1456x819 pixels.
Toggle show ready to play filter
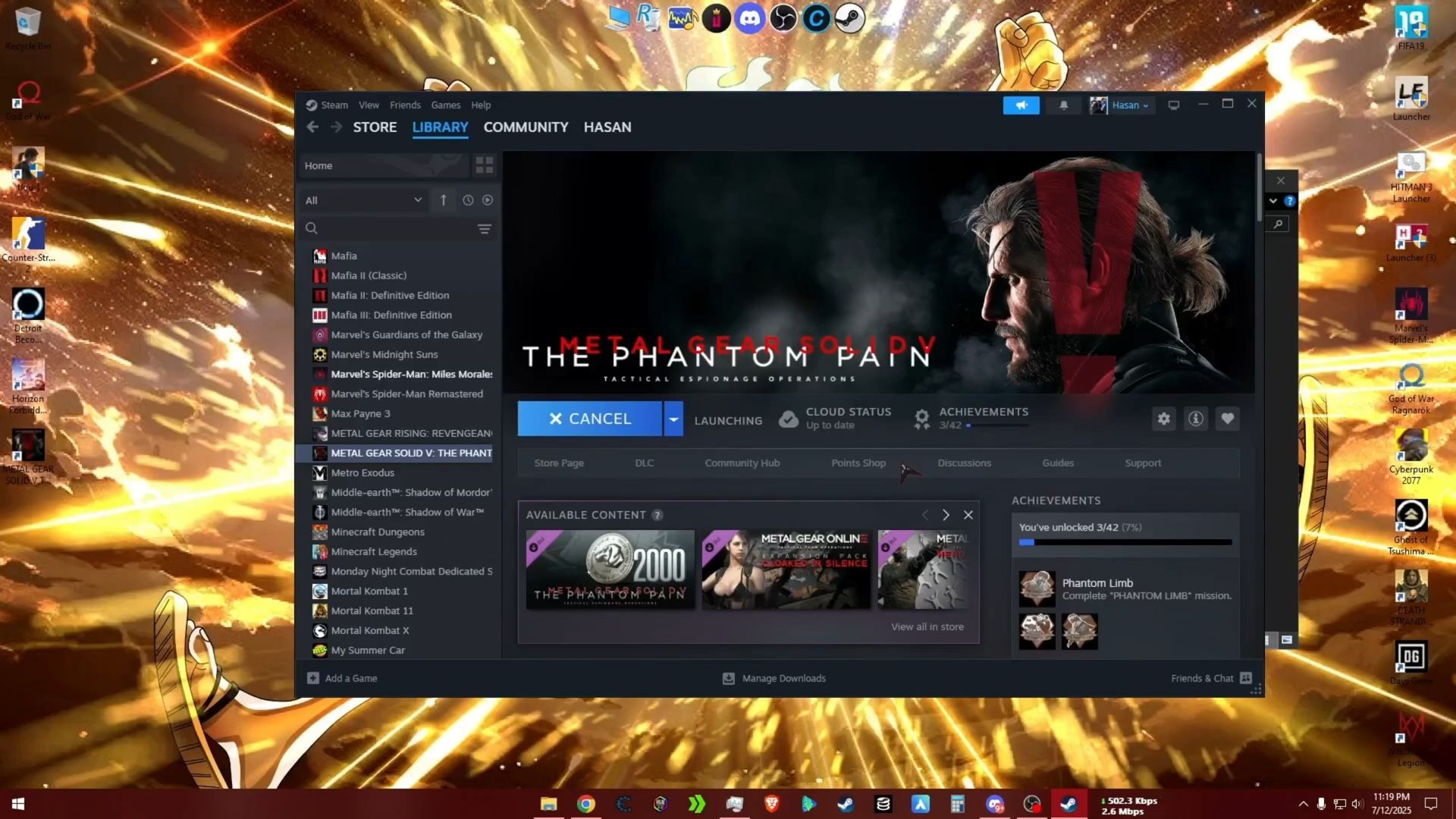tap(488, 200)
